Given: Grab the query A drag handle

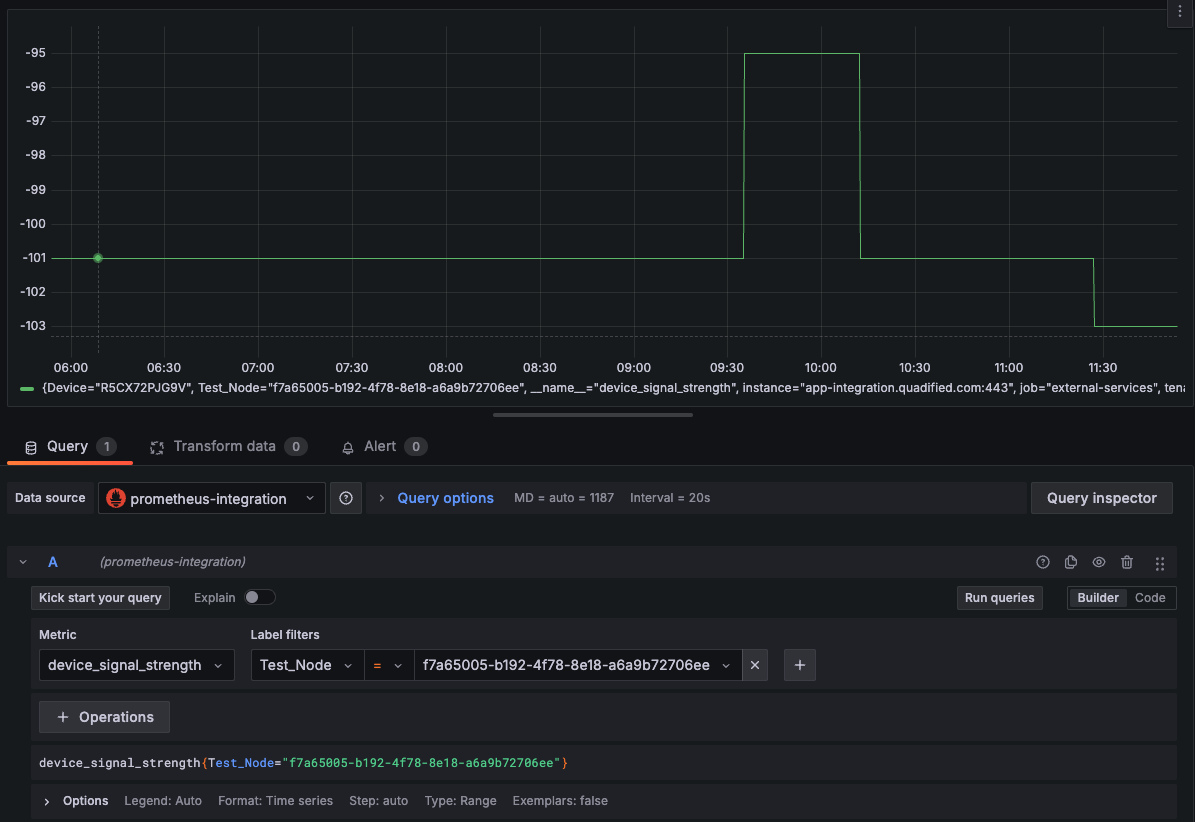Looking at the screenshot, I should point(1159,563).
